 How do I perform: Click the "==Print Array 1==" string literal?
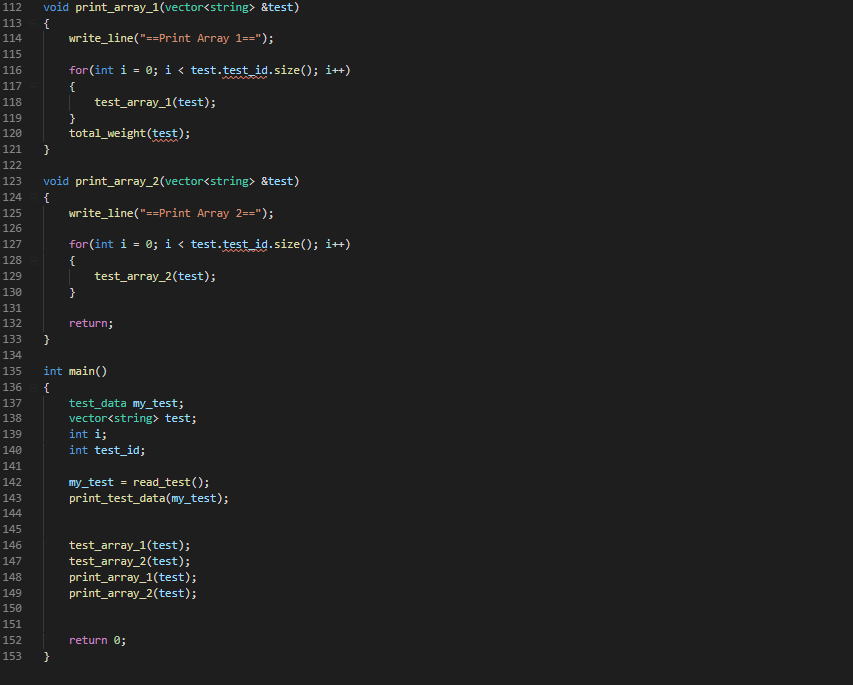tap(201, 38)
